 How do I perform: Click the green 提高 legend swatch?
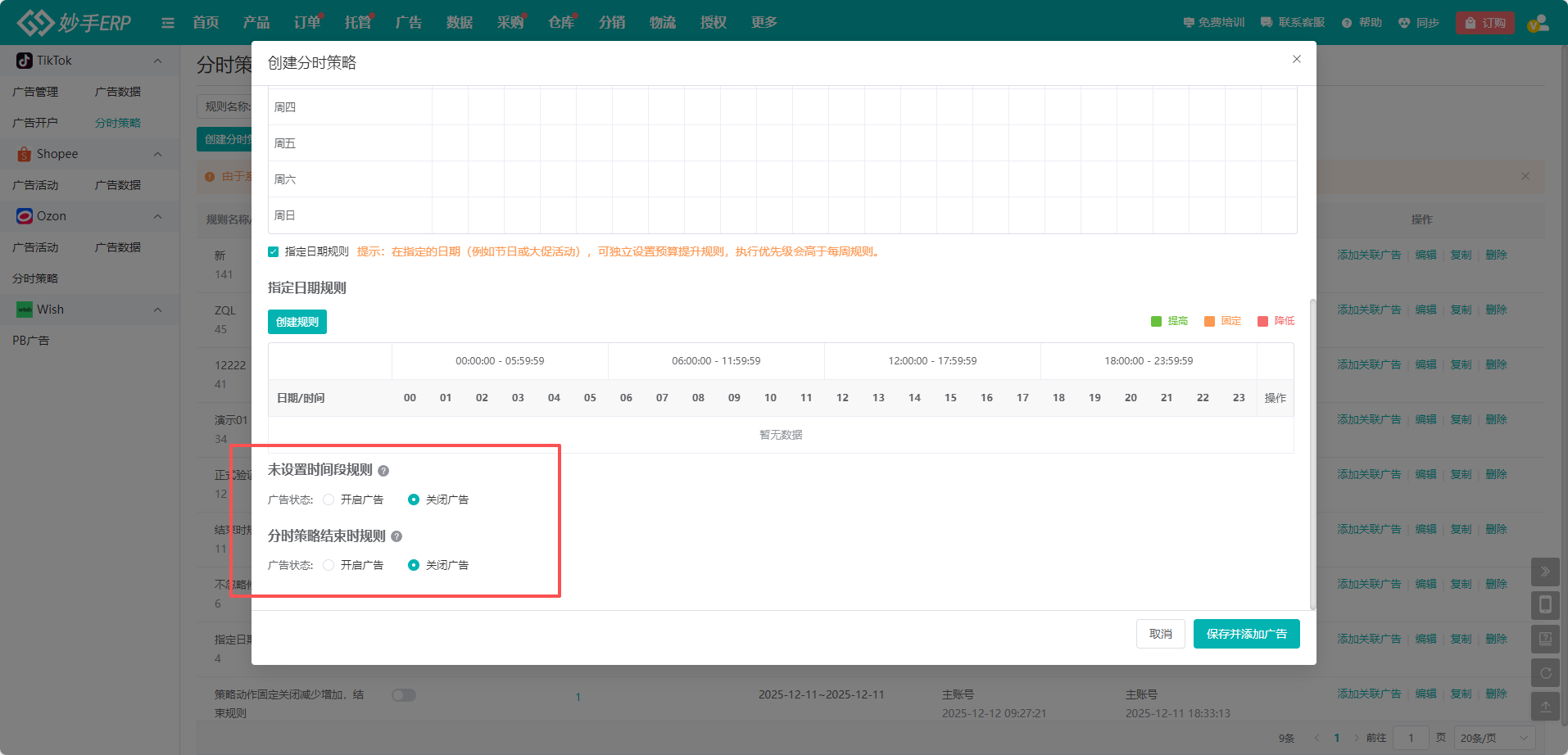[x=1156, y=320]
